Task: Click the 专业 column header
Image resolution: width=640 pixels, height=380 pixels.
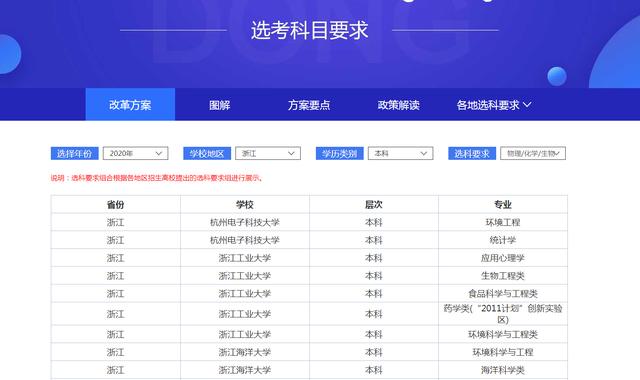Action: point(503,204)
